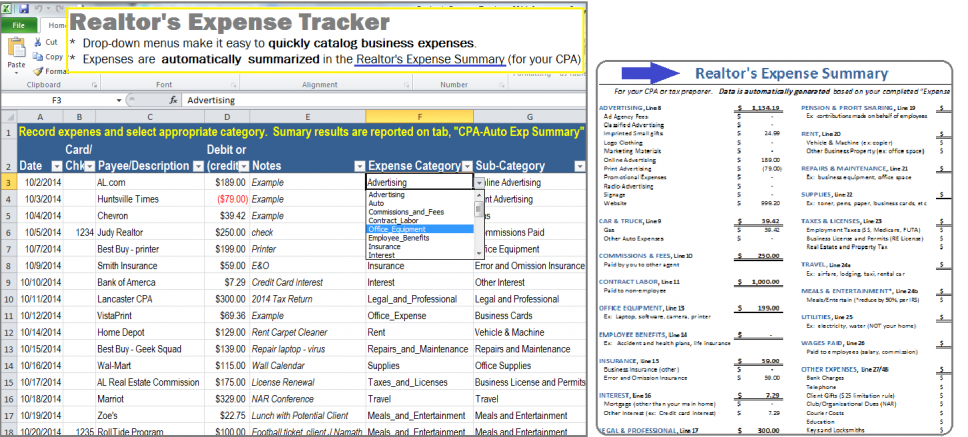The width and height of the screenshot is (968, 437).
Task: Select column F header
Action: click(420, 117)
